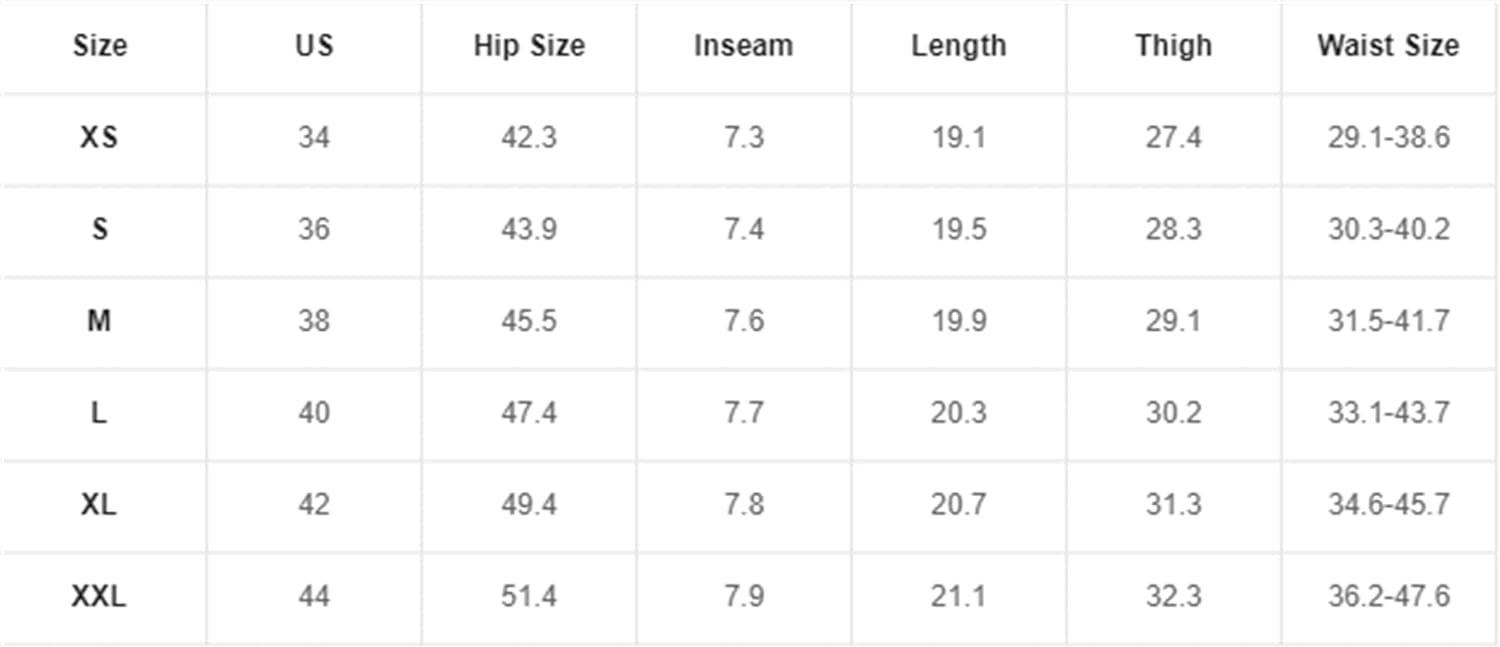Screen dimensions: 1500x647
Task: Select the XS size row label
Action: [99, 137]
